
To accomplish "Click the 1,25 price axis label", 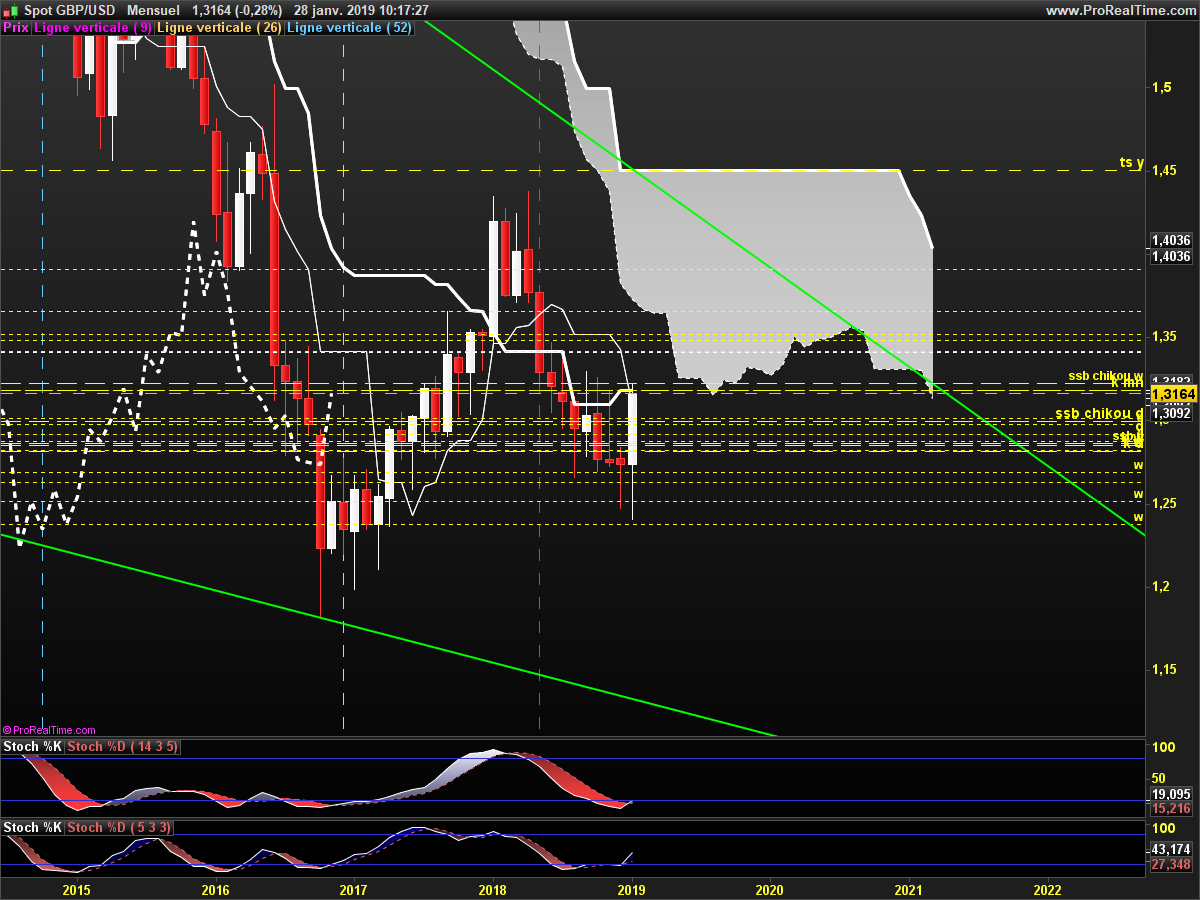I will pyautogui.click(x=1163, y=503).
